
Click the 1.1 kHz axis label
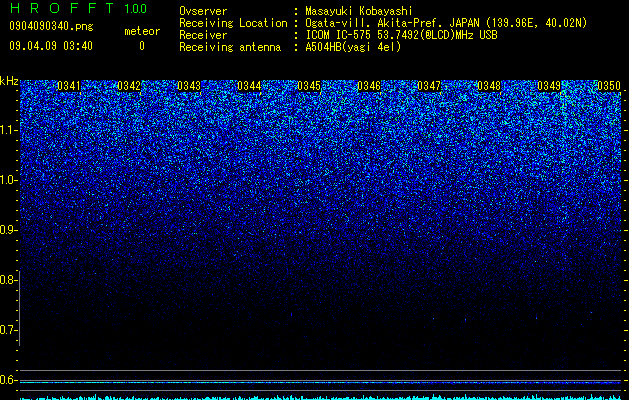(x=8, y=130)
